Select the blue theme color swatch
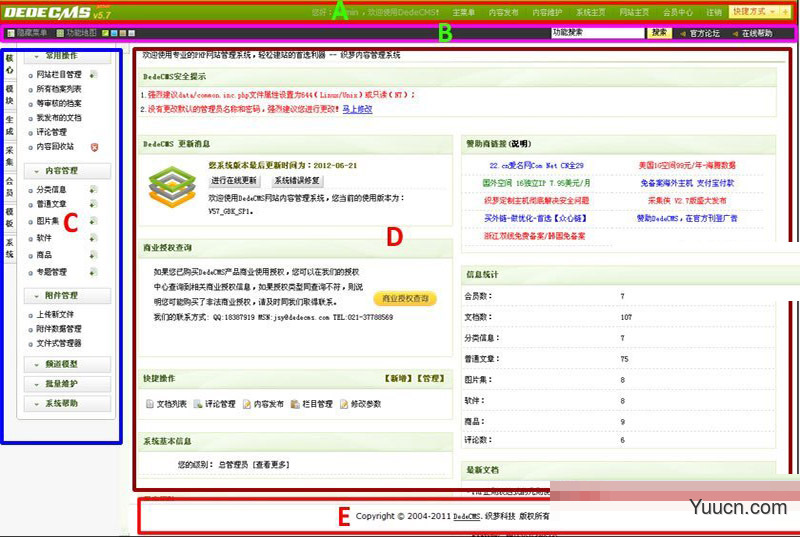800x537 pixels. coord(114,33)
